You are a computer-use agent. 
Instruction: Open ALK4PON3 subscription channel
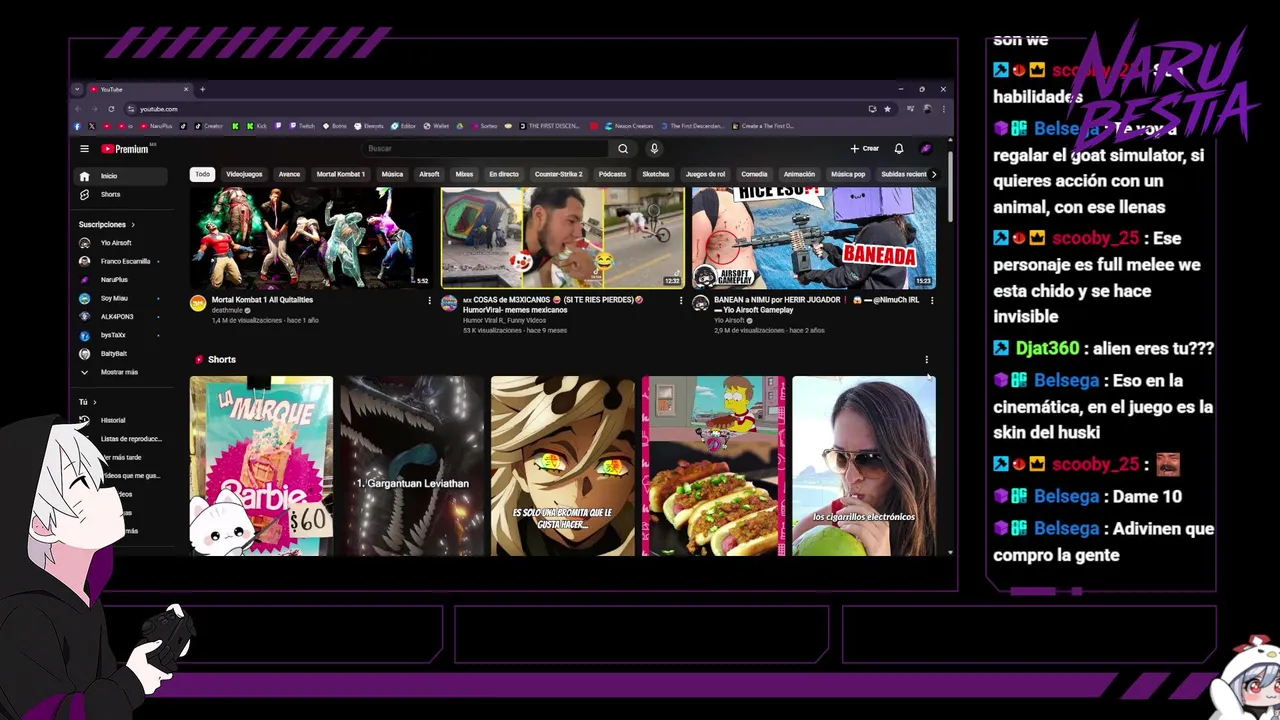point(122,316)
